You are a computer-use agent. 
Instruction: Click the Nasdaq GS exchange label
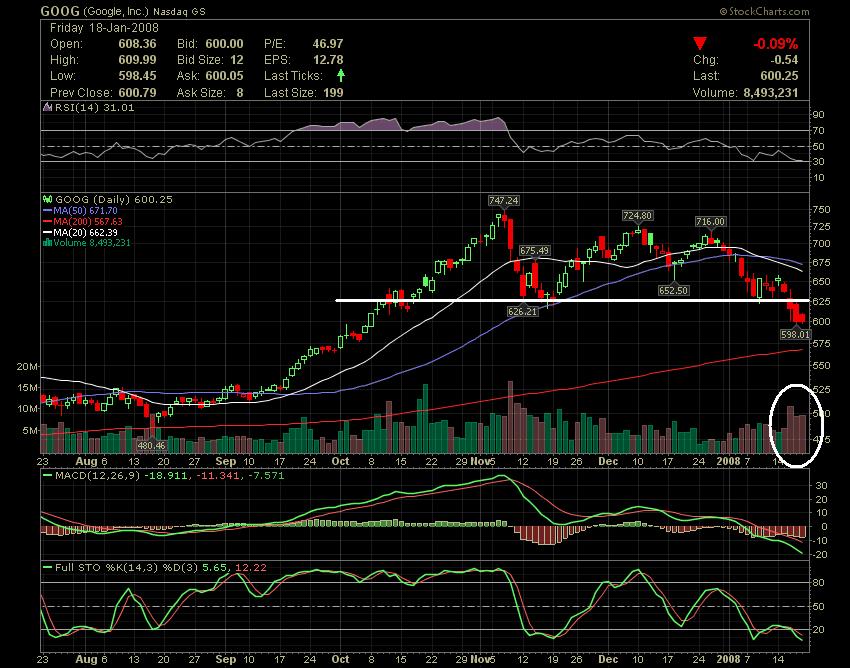[x=179, y=11]
